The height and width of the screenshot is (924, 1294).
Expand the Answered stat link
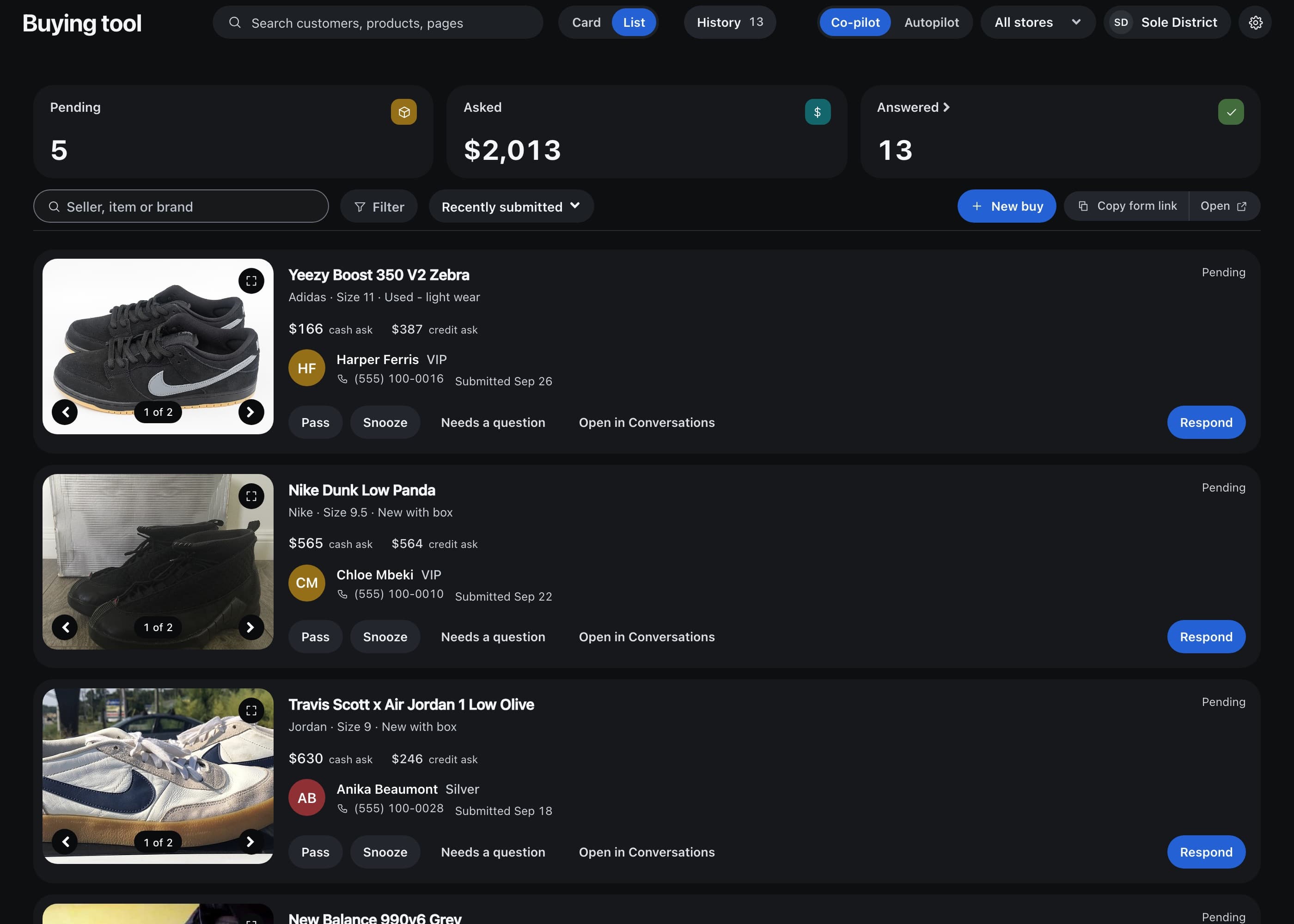click(x=913, y=107)
